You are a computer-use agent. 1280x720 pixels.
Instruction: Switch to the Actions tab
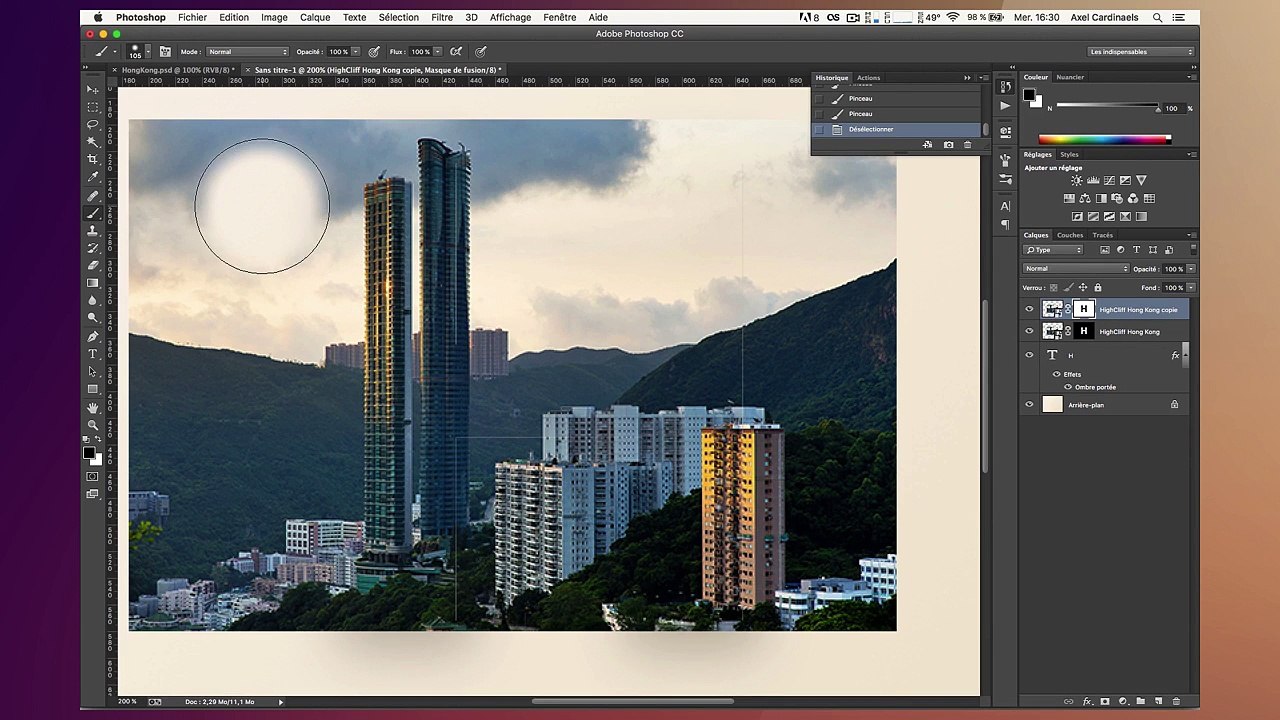coord(868,78)
